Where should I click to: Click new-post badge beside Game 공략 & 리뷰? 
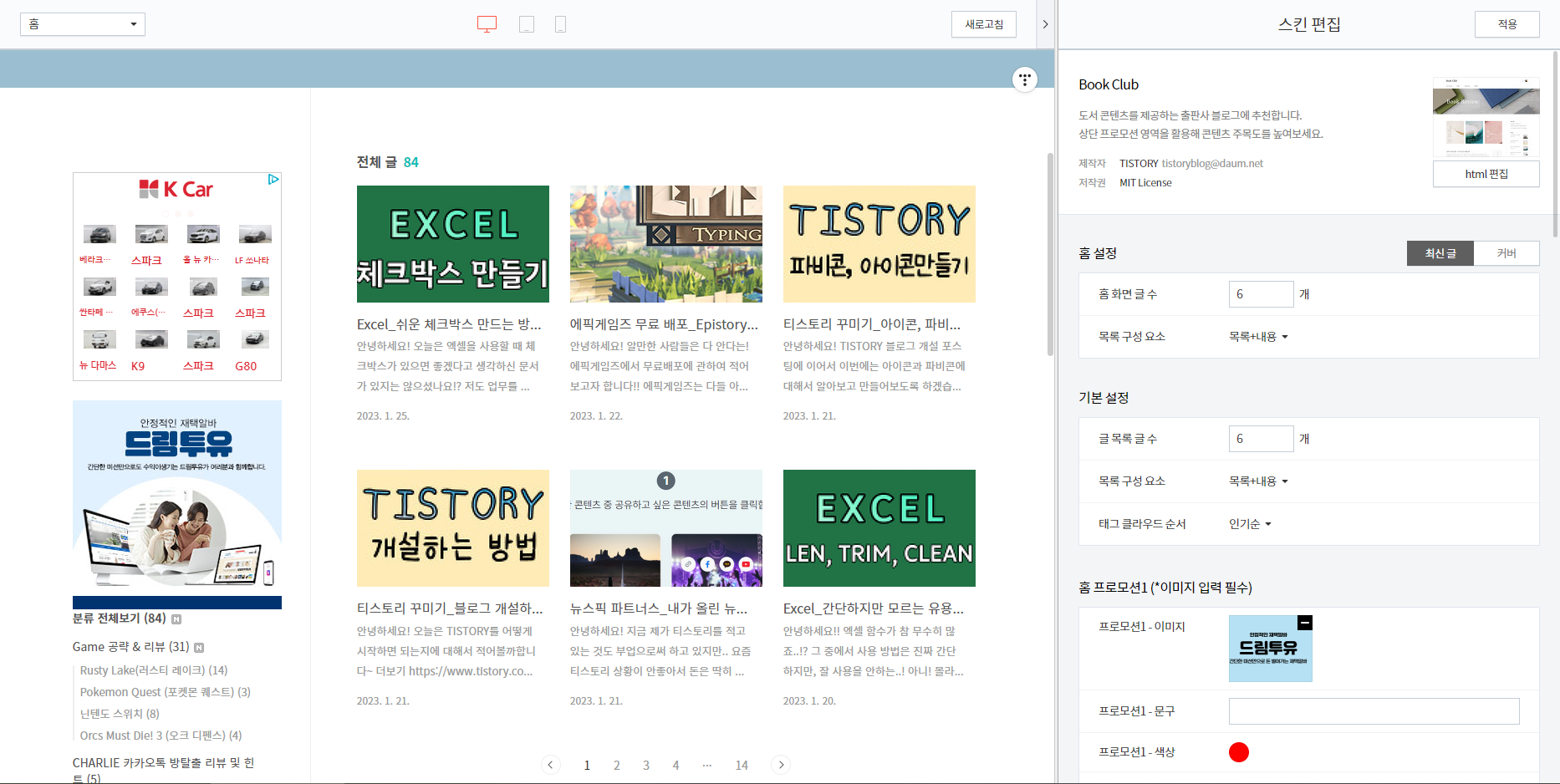(x=199, y=648)
